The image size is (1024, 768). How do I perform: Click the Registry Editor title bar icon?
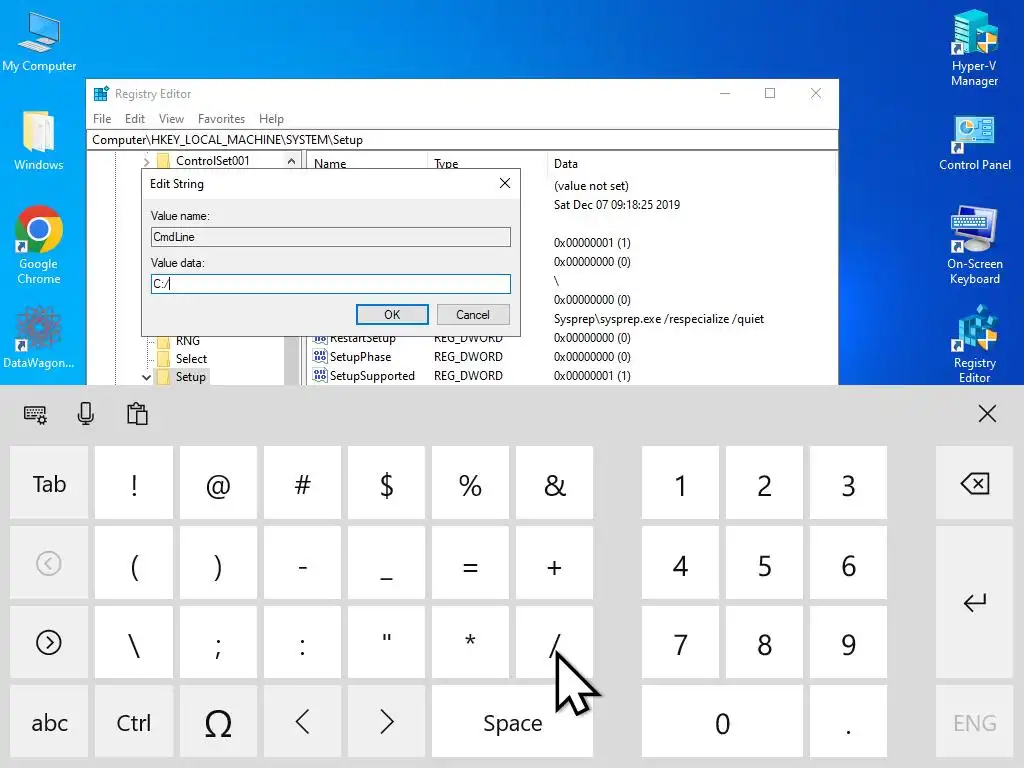101,93
